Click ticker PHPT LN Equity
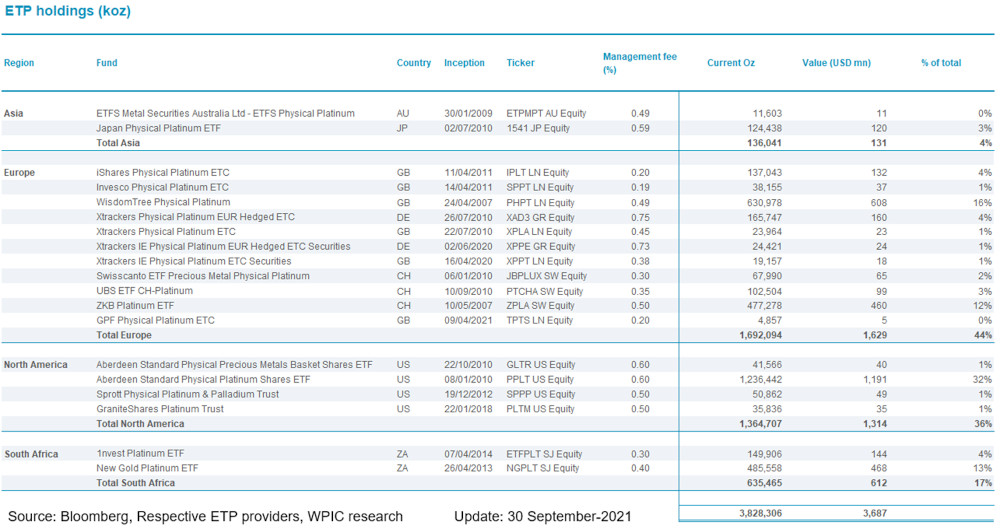Viewport: 1000px width, 529px height. [540, 203]
